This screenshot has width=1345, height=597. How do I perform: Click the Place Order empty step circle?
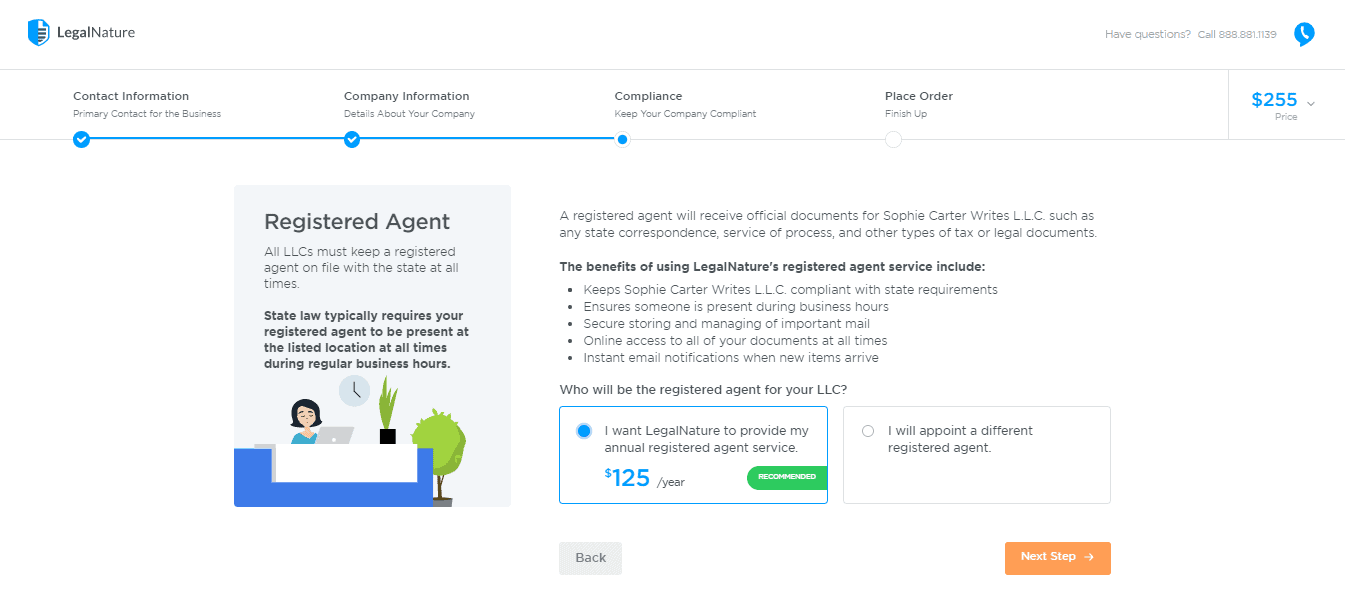point(893,139)
